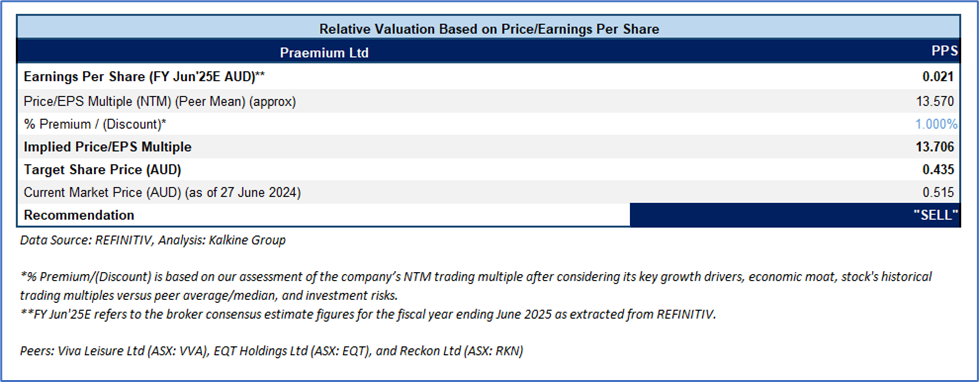
Task: Click the 0.435 target price value
Action: [942, 170]
